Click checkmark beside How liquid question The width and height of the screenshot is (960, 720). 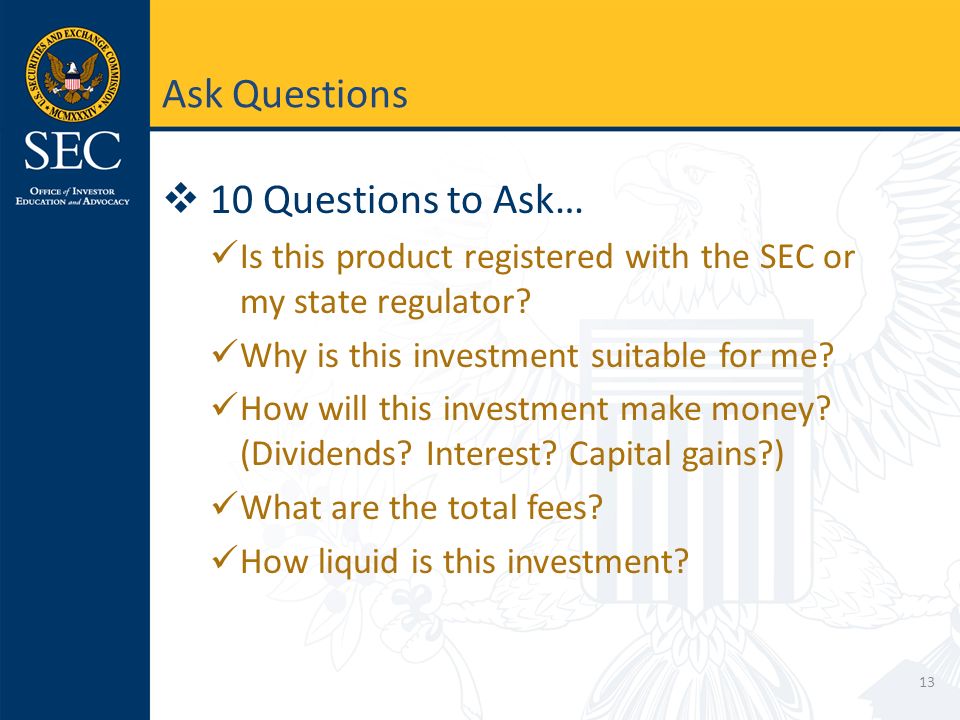[x=224, y=557]
